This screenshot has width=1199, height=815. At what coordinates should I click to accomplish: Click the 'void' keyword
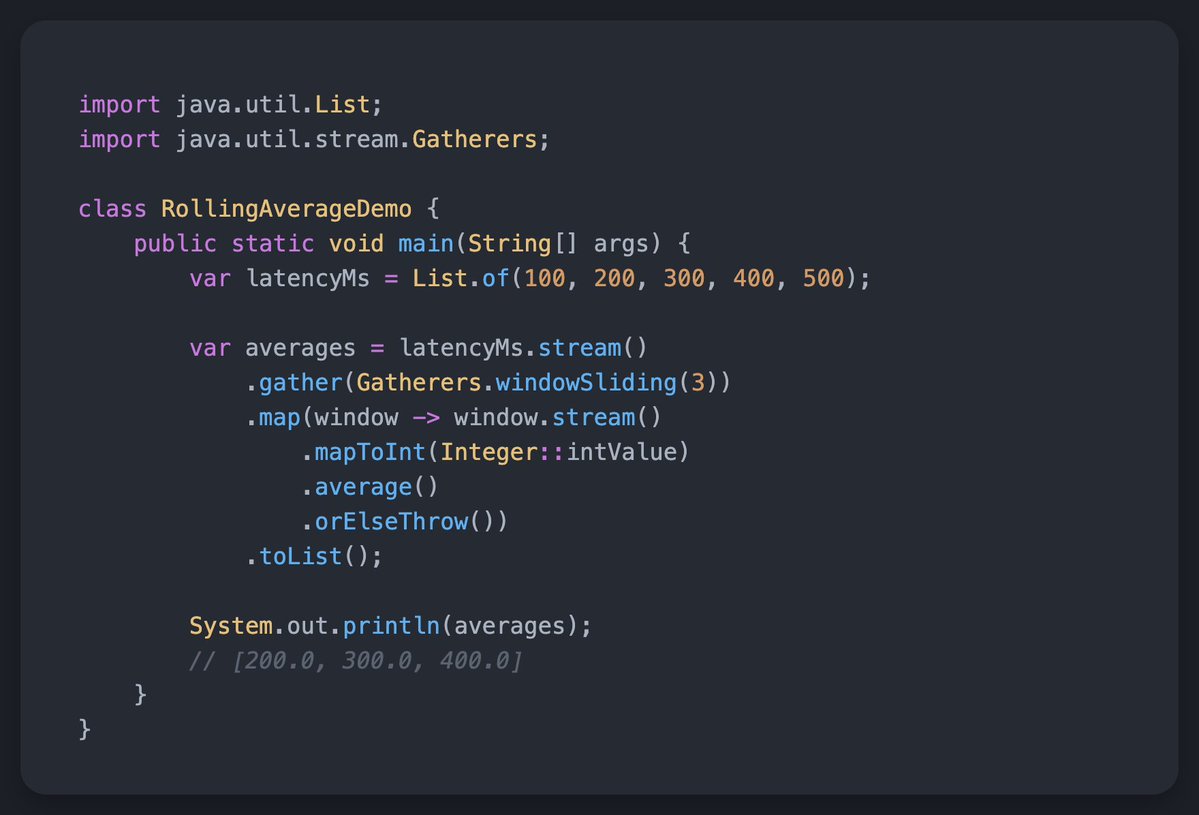[x=356, y=243]
